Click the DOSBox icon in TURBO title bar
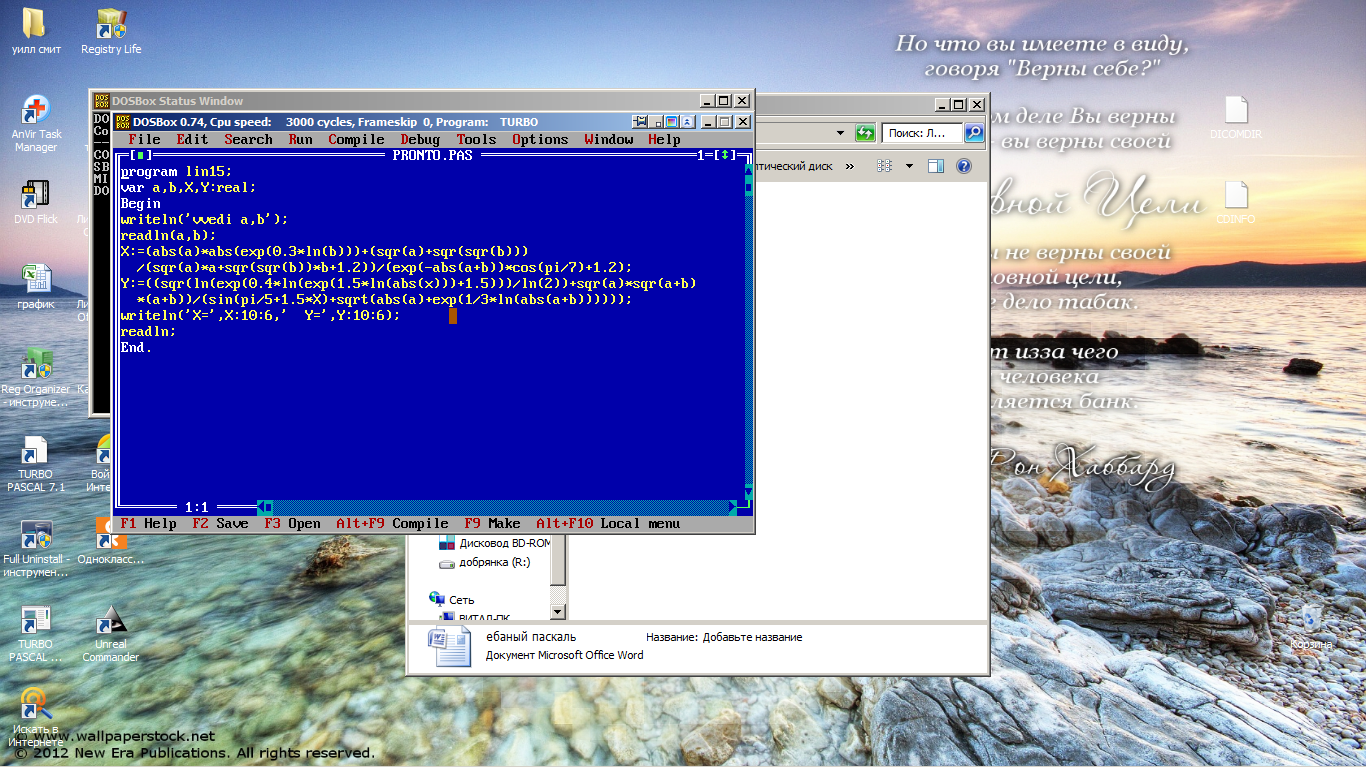 coord(122,122)
